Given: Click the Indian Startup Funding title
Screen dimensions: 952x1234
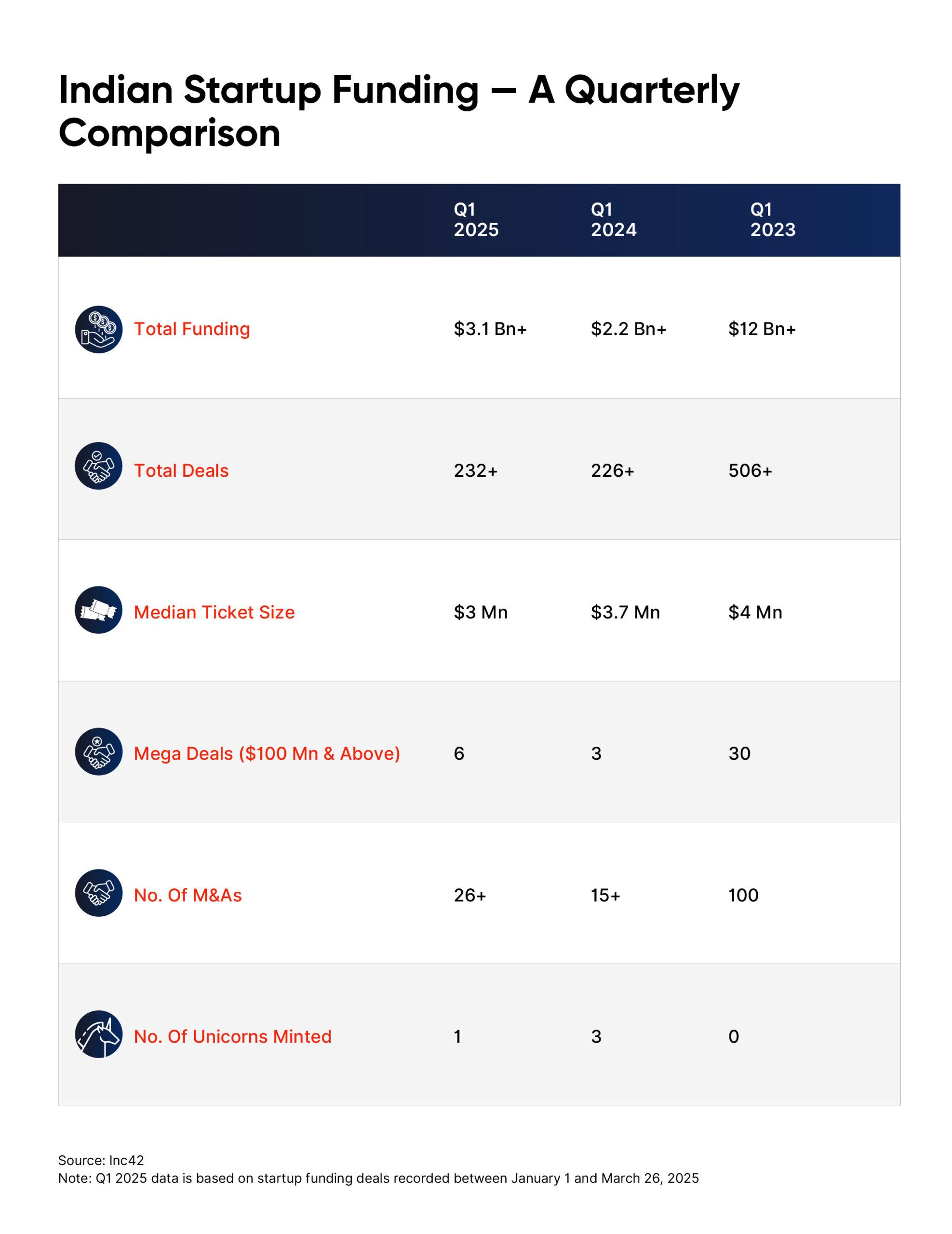Looking at the screenshot, I should coord(398,111).
